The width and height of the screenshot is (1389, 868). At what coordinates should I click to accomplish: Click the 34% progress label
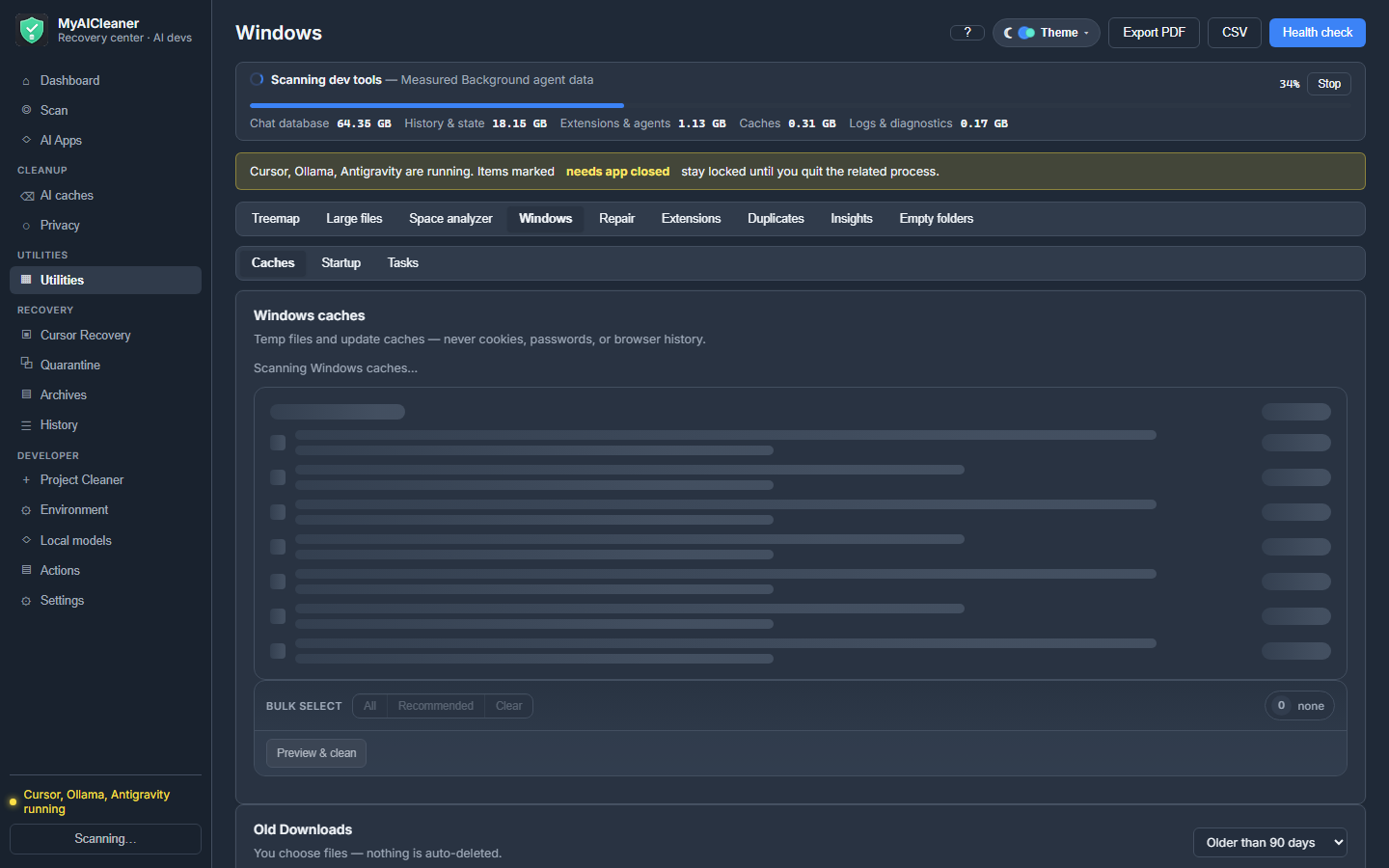pyautogui.click(x=1290, y=84)
